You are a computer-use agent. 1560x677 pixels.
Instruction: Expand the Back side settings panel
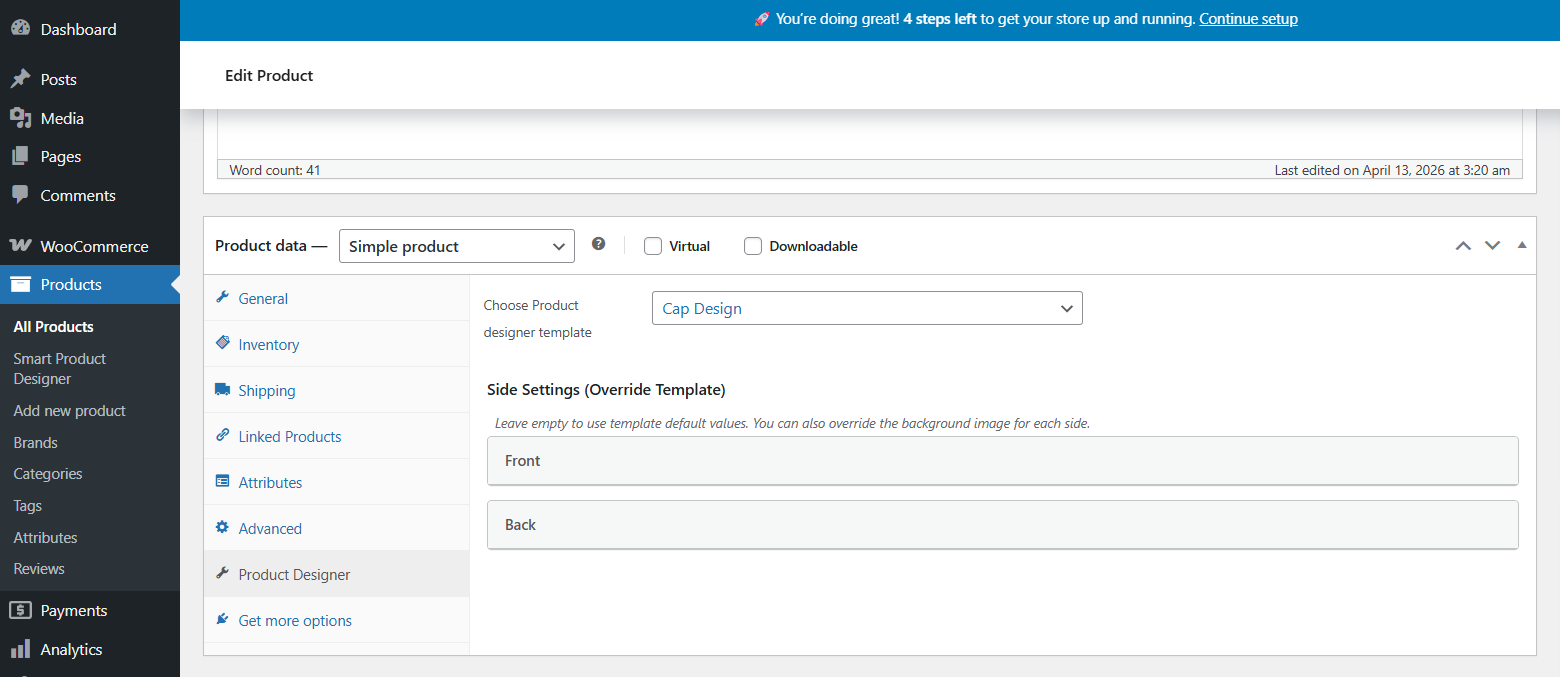[1003, 525]
